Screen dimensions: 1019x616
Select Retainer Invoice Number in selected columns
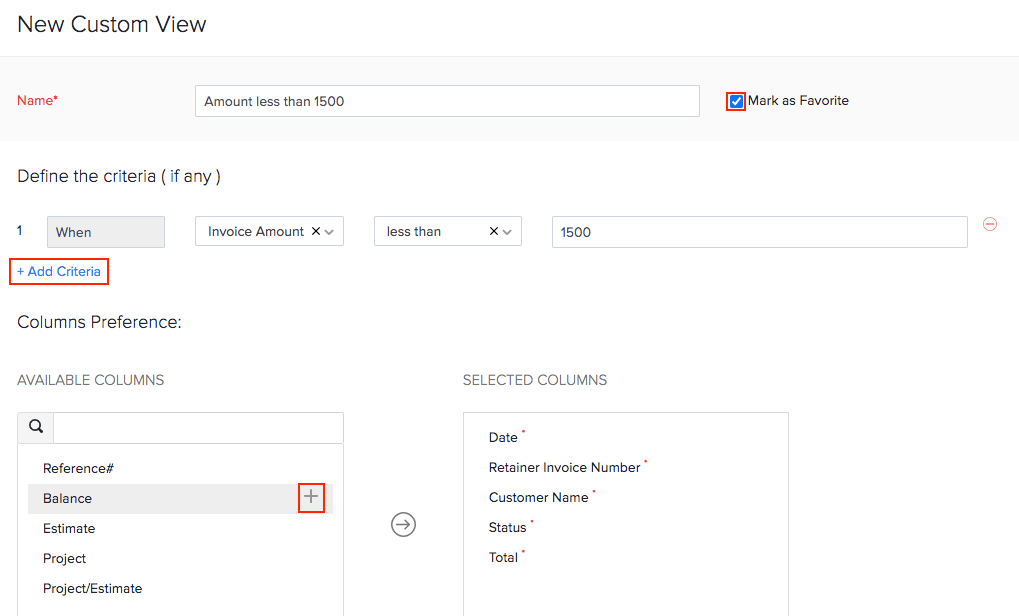tap(564, 467)
